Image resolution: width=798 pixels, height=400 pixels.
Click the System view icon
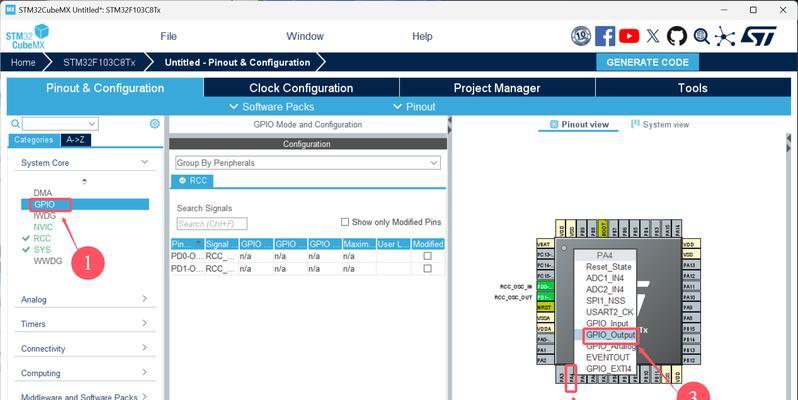tap(635, 124)
